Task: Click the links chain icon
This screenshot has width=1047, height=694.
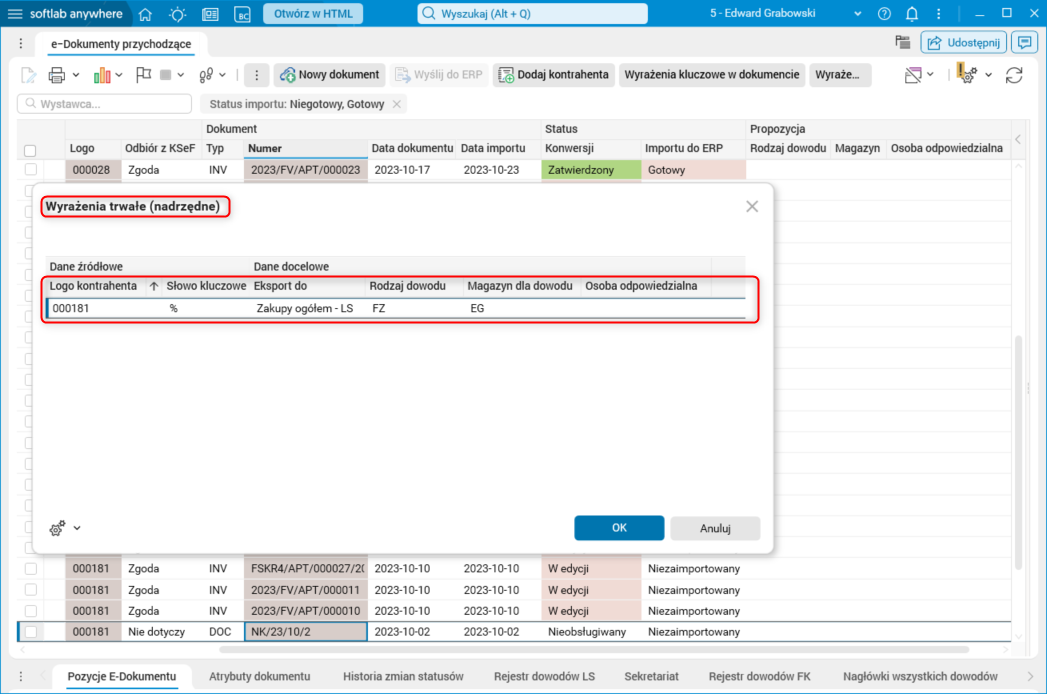Action: [x=206, y=75]
